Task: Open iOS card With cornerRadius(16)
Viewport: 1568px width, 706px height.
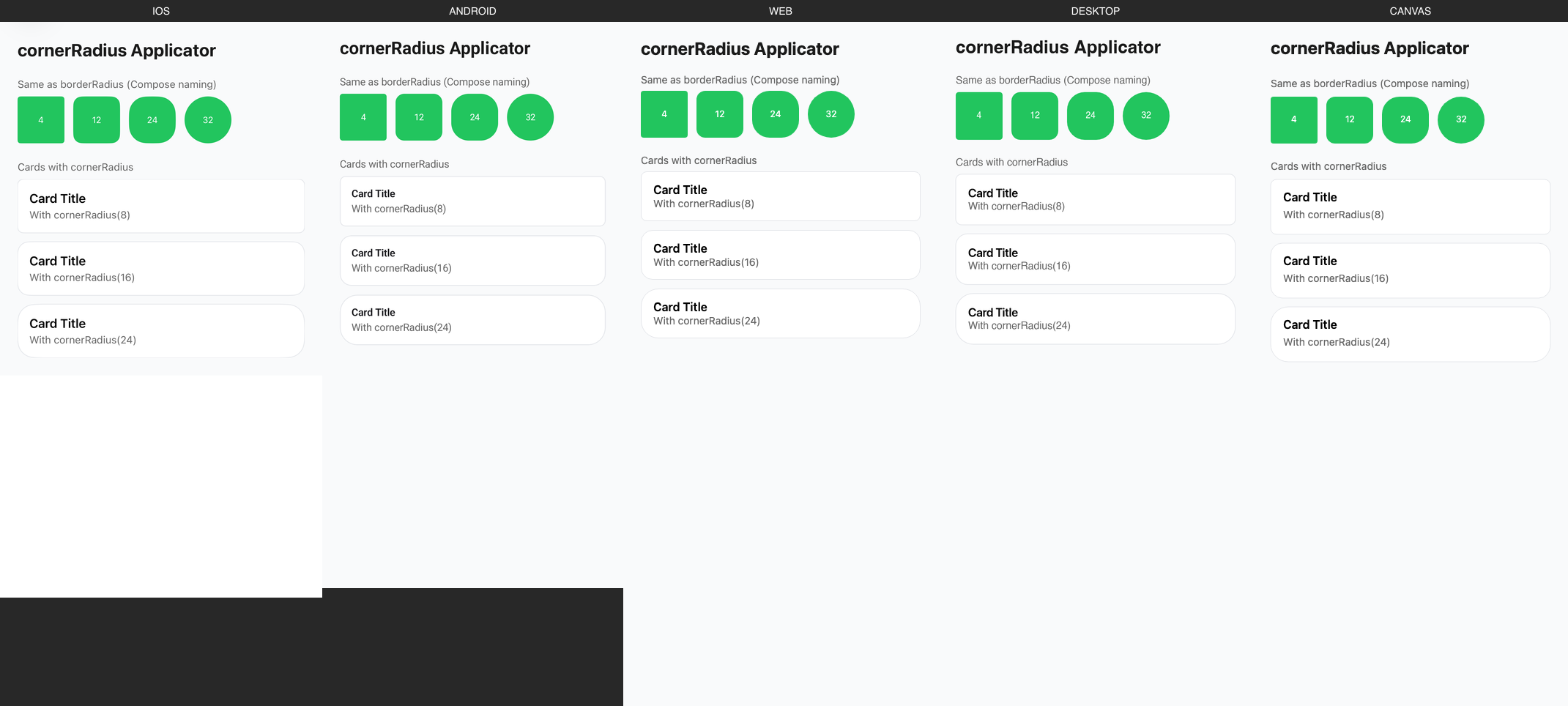Action: (161, 269)
